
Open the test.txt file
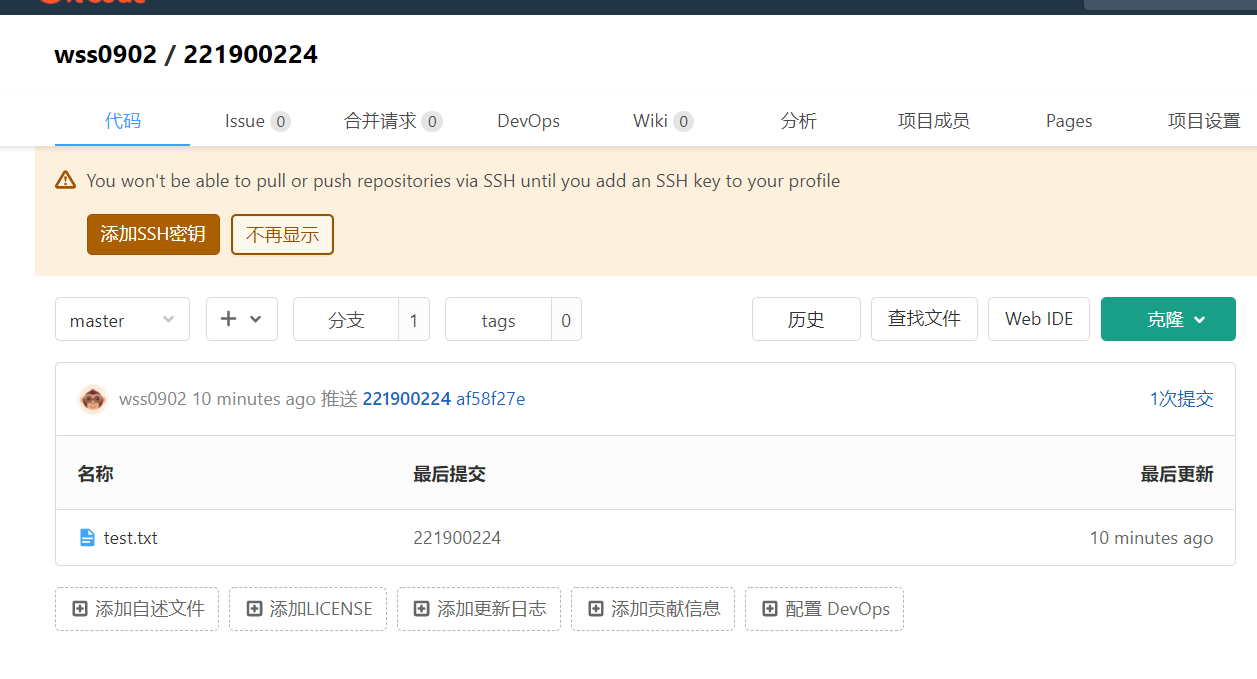click(x=131, y=538)
